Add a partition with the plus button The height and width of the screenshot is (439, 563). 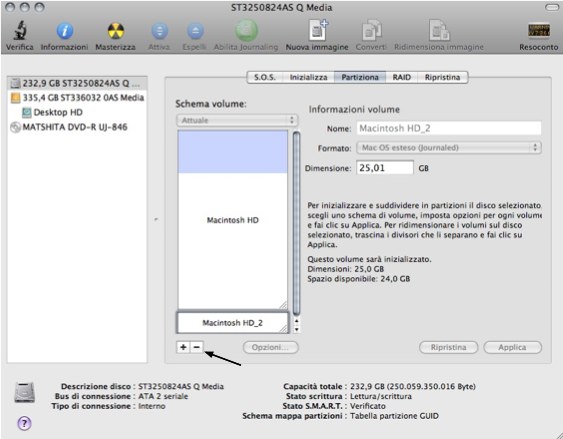[x=183, y=347]
